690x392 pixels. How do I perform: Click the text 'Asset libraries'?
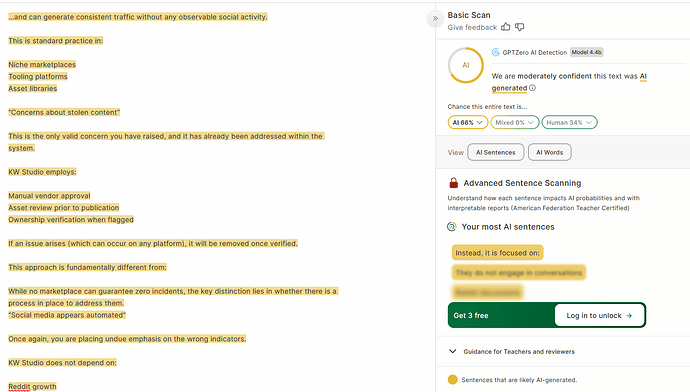point(33,88)
